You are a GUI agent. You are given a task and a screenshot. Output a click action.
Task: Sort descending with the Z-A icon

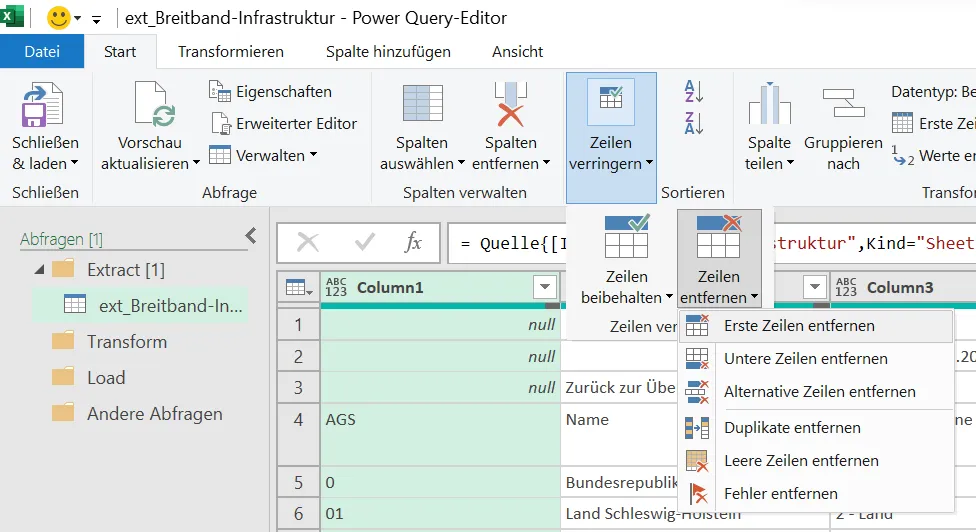694,123
